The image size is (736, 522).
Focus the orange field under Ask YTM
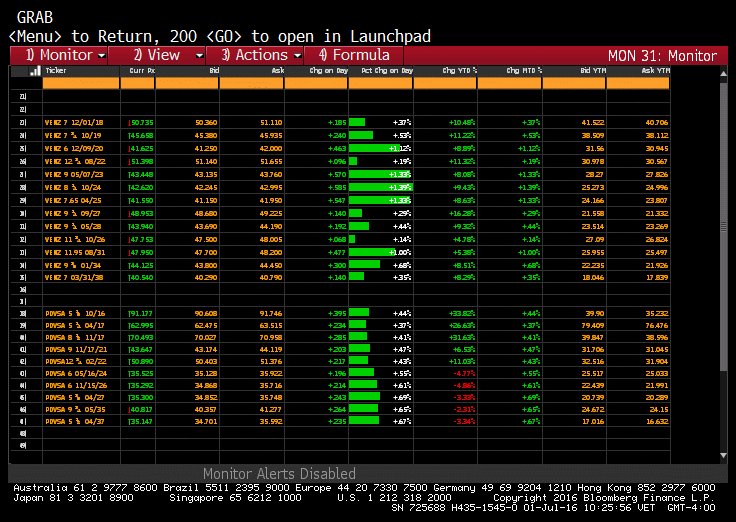pyautogui.click(x=638, y=84)
